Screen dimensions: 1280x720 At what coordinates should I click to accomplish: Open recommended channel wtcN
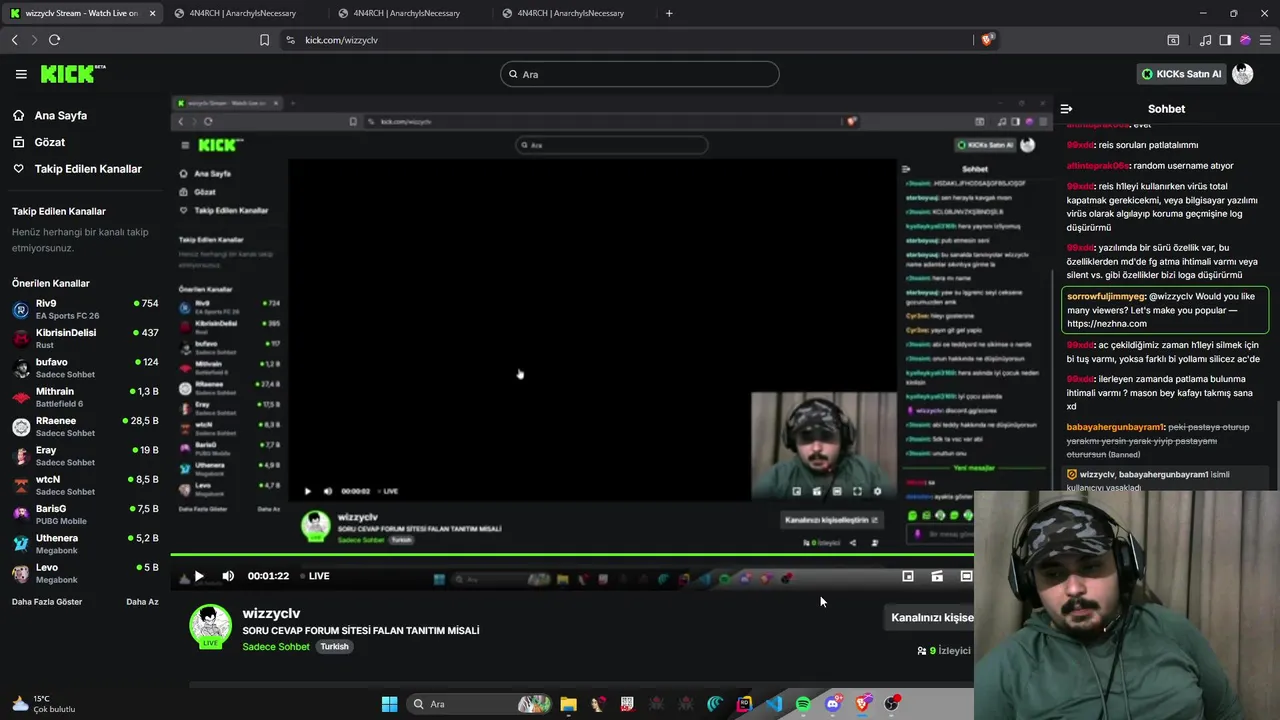point(85,485)
